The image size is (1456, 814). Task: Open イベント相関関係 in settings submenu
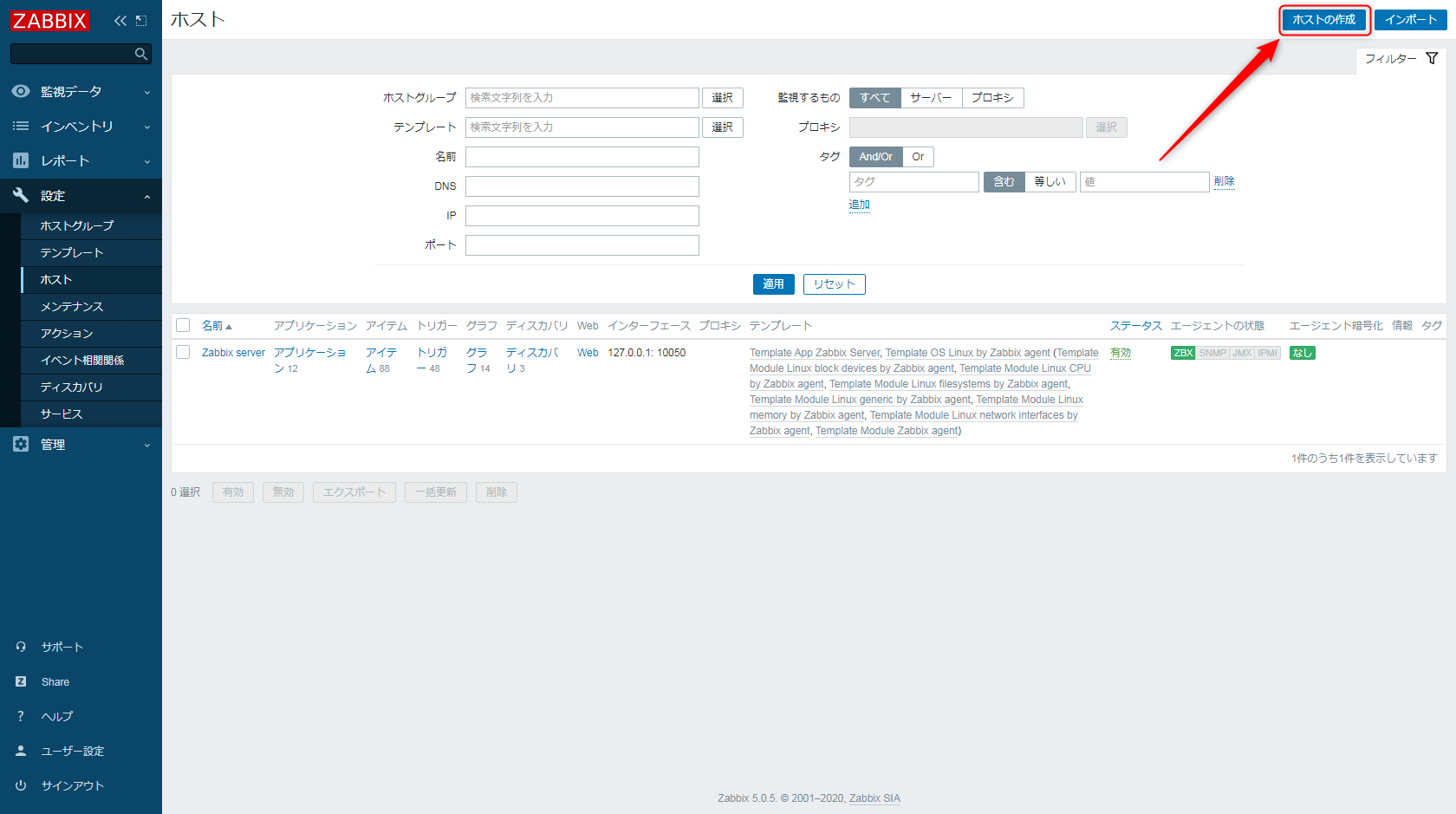pyautogui.click(x=91, y=360)
